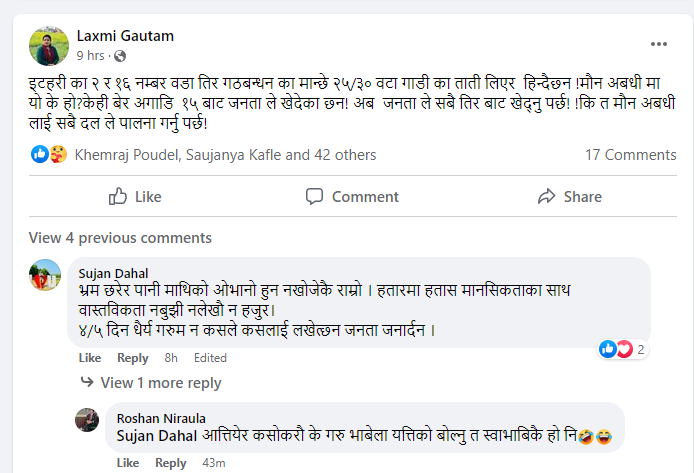Screen dimensions: 694x473
Task: Click the public globe privacy icon
Action: point(121,56)
